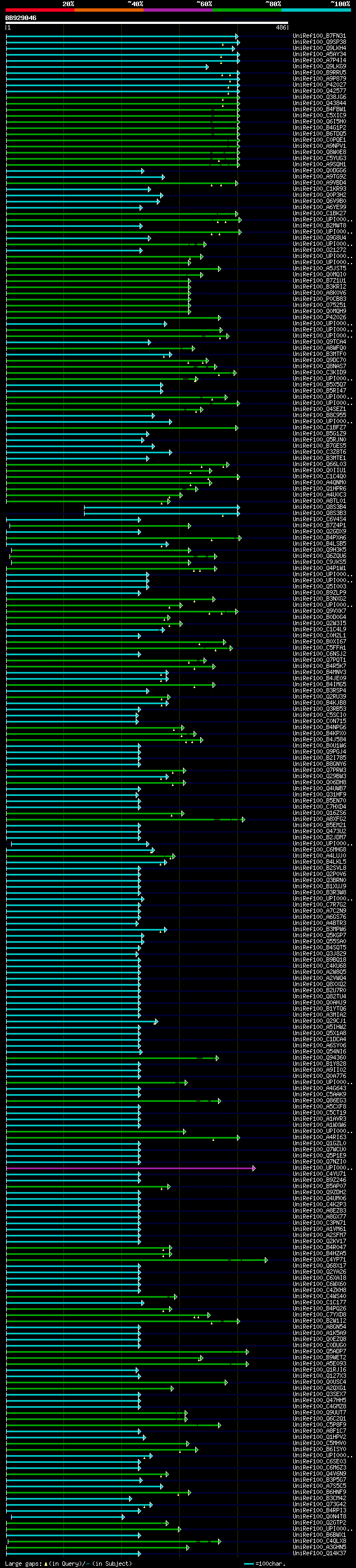The image size is (356, 1568).
Task: Select UniRef100_B9RRU5 label
Action: 319,72
